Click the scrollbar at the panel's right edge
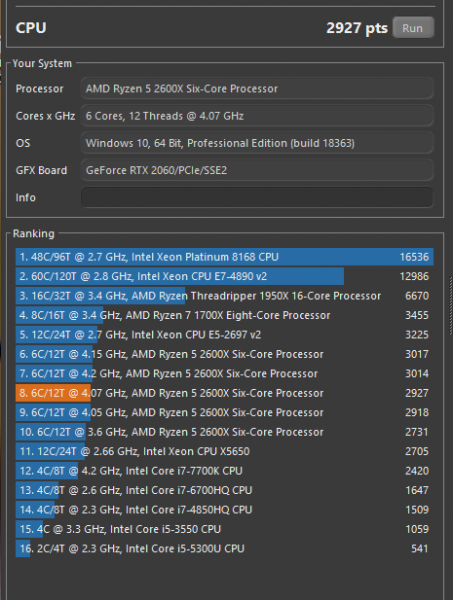Viewport: 453px width, 600px height. 451,306
